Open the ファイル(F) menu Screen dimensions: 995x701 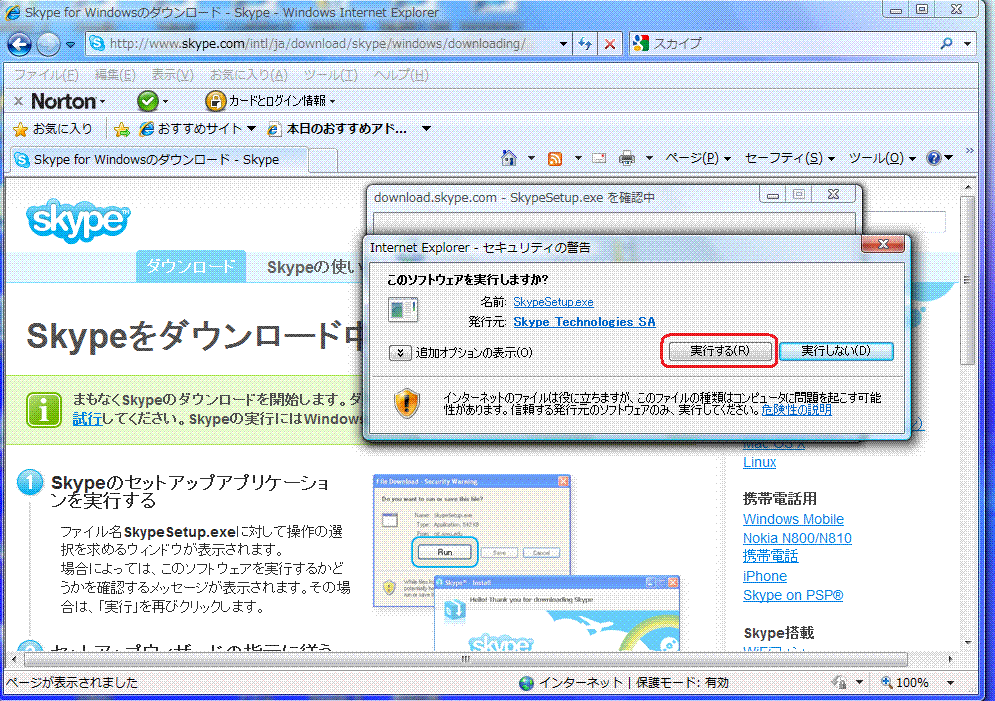46,75
